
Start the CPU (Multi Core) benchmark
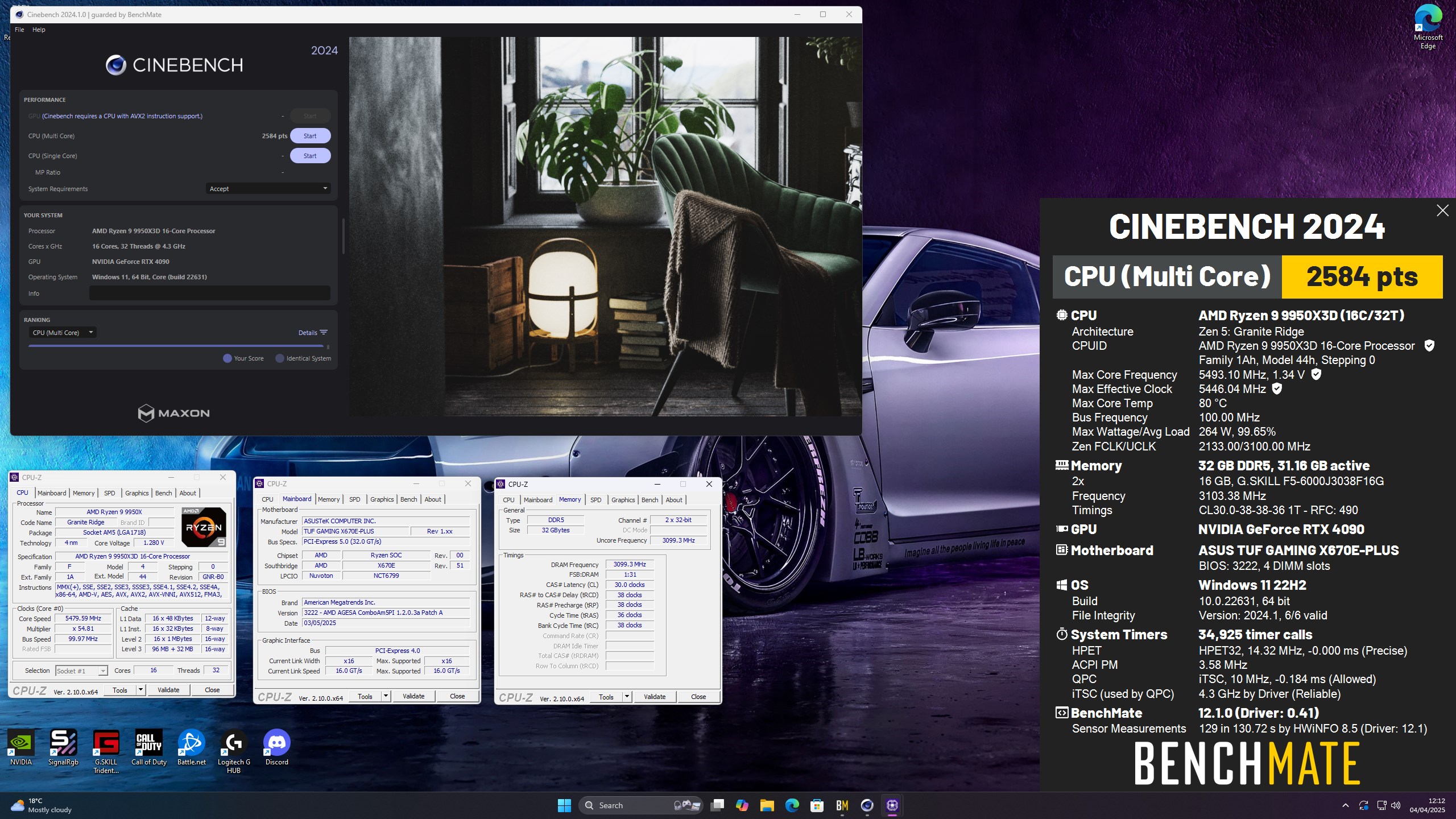310,136
